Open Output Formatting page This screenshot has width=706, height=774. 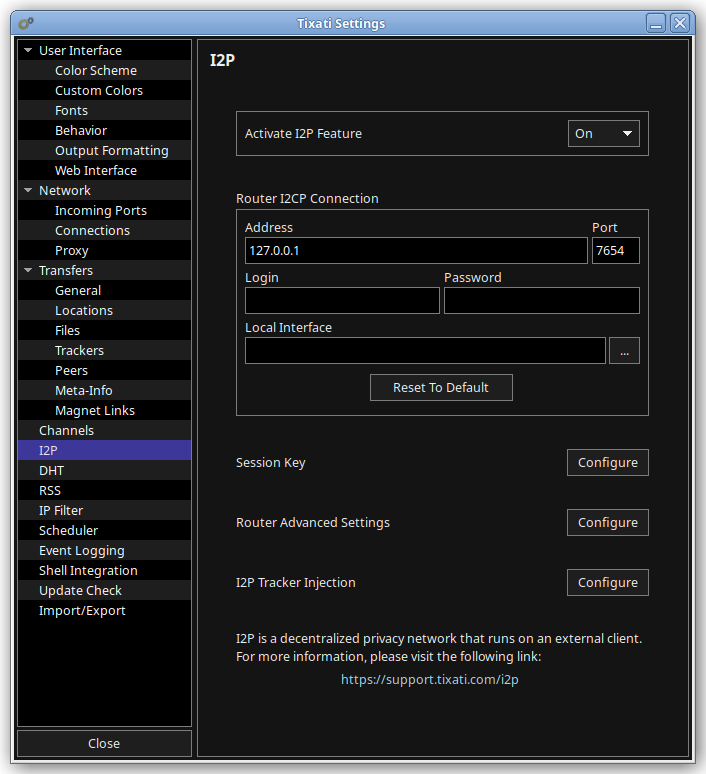click(x=104, y=151)
